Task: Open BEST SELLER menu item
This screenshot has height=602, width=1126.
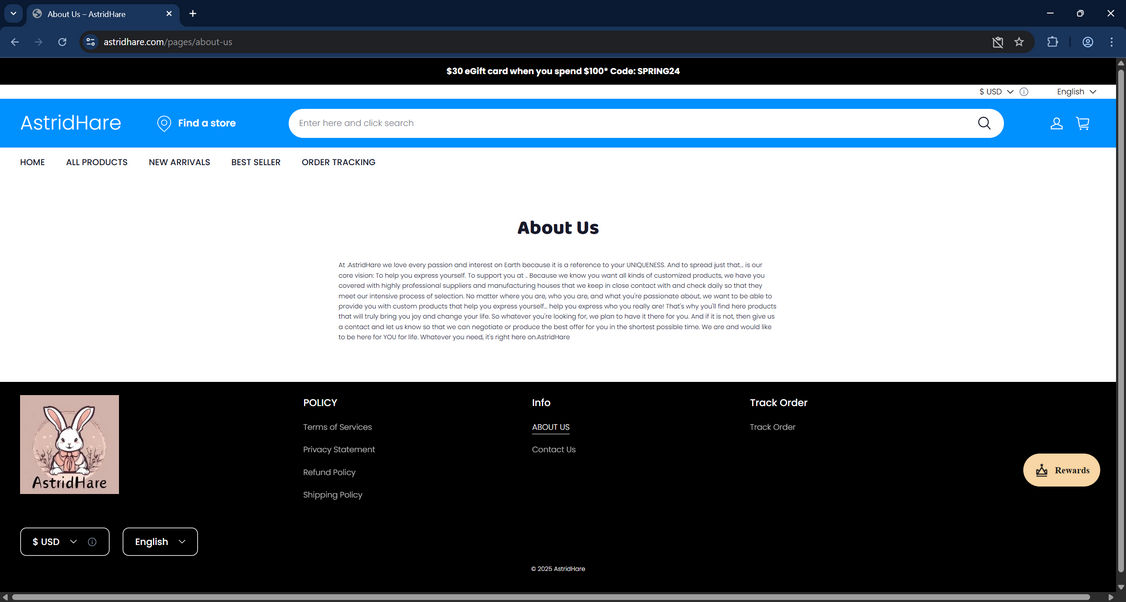Action: coord(256,162)
